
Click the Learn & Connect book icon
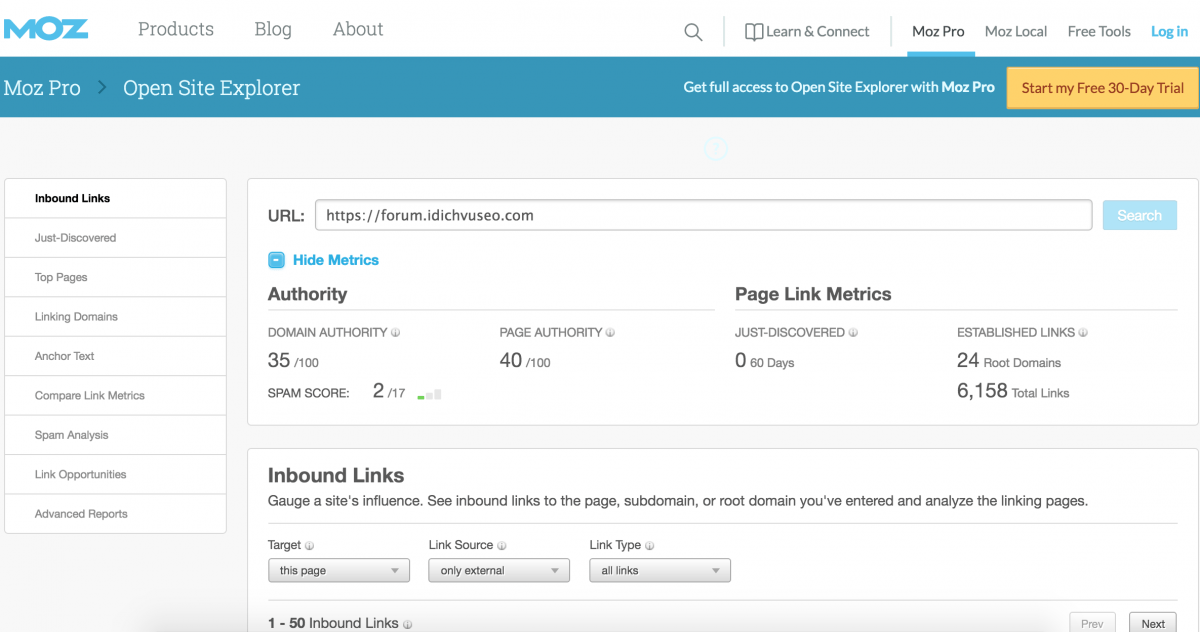point(754,32)
